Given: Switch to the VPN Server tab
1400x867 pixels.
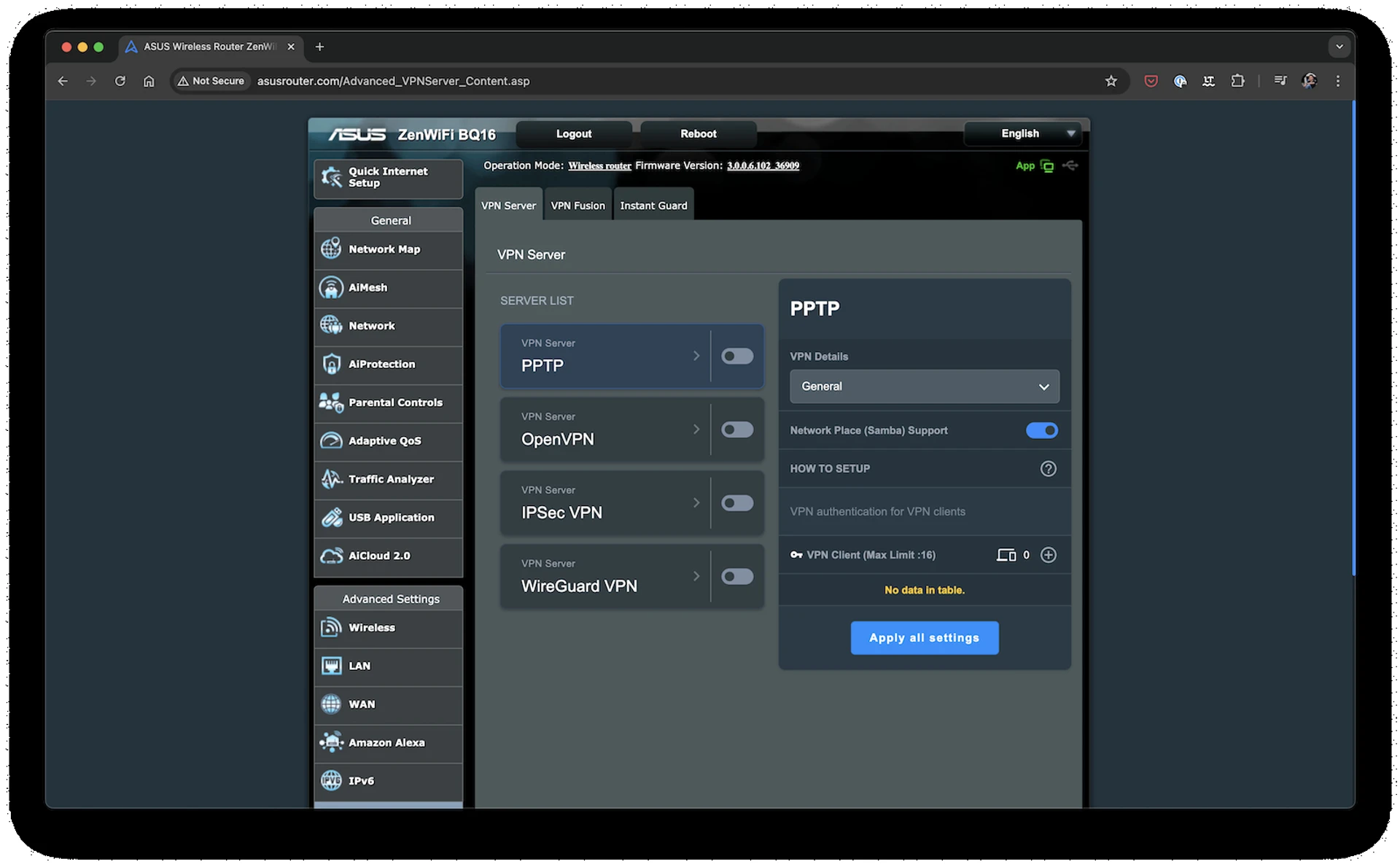Looking at the screenshot, I should coord(508,205).
